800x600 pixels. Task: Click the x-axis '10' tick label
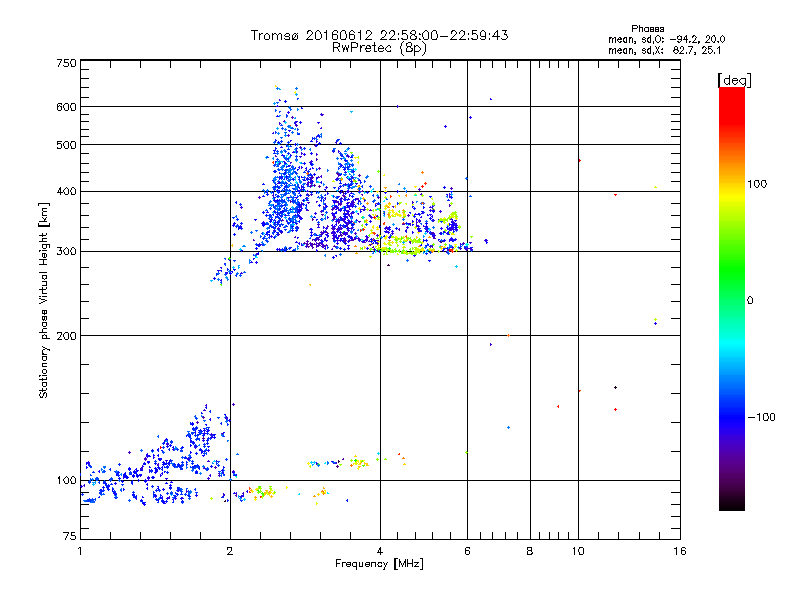pyautogui.click(x=578, y=551)
